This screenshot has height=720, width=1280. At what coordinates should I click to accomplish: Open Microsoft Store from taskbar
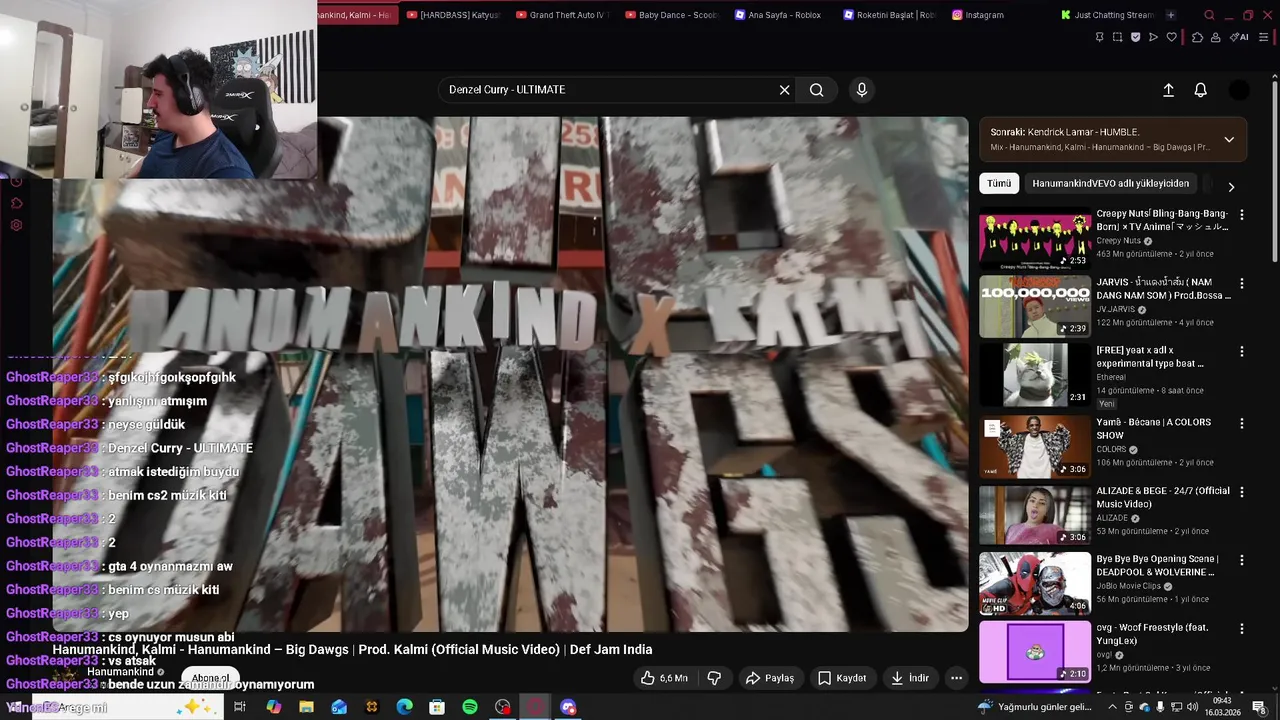pos(437,707)
